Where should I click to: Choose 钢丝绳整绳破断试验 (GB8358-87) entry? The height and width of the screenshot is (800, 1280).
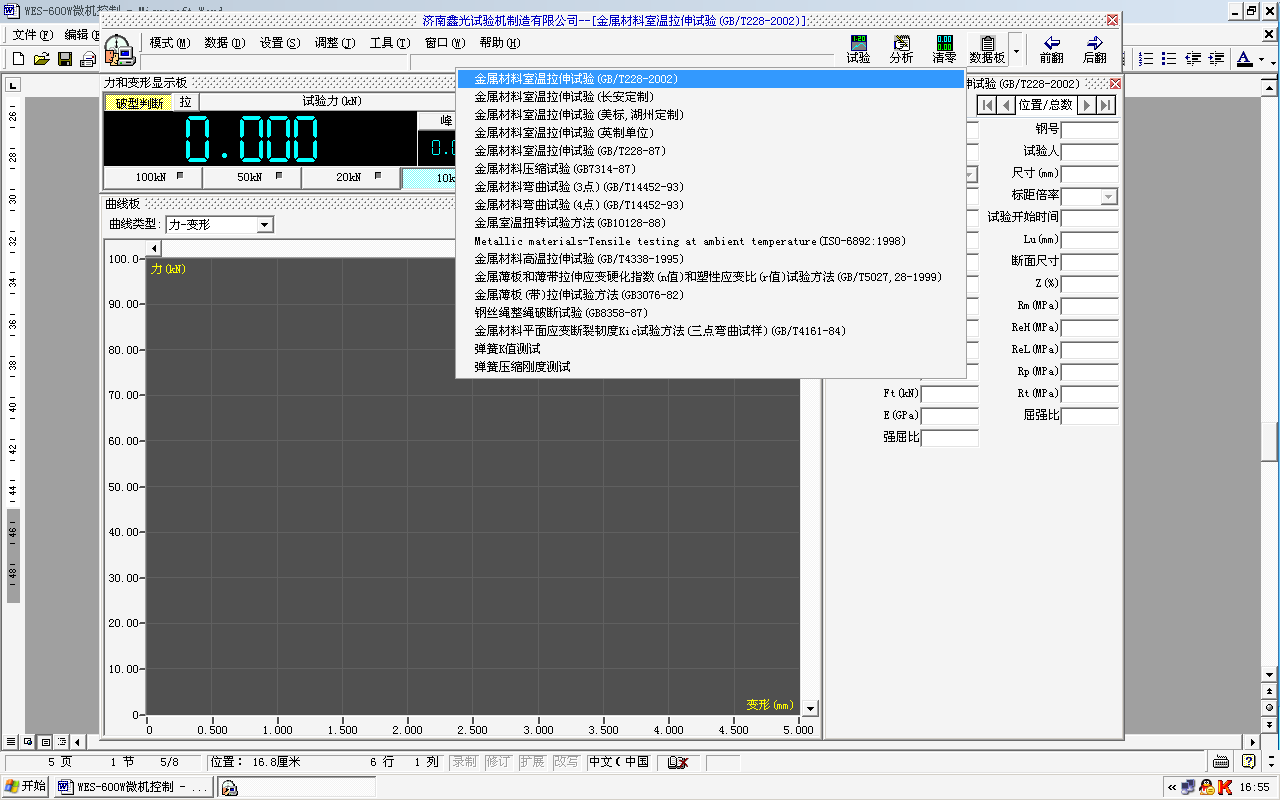710,313
